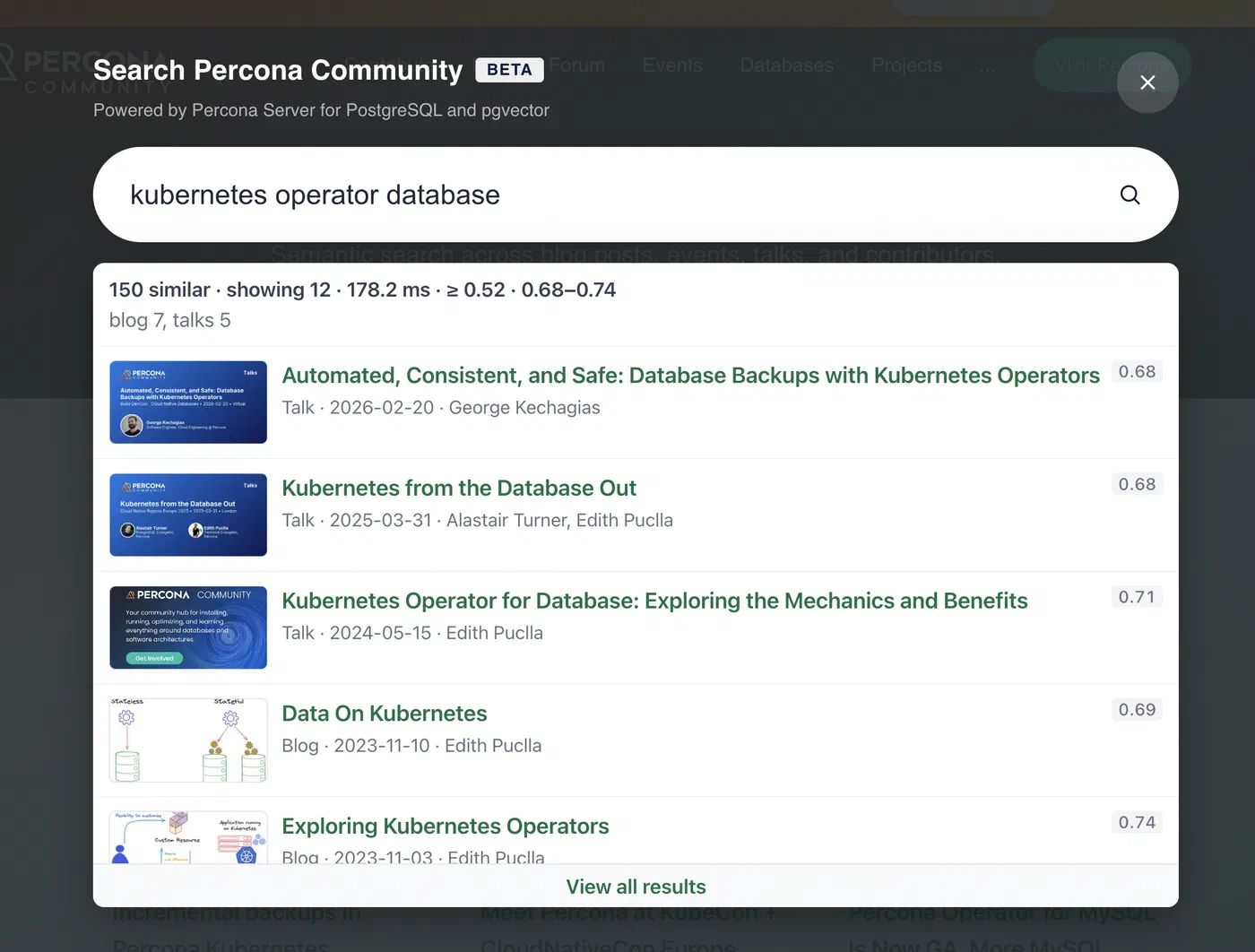1255x952 pixels.
Task: Open 'Kubernetes from the Database Out' talk
Action: 459,489
